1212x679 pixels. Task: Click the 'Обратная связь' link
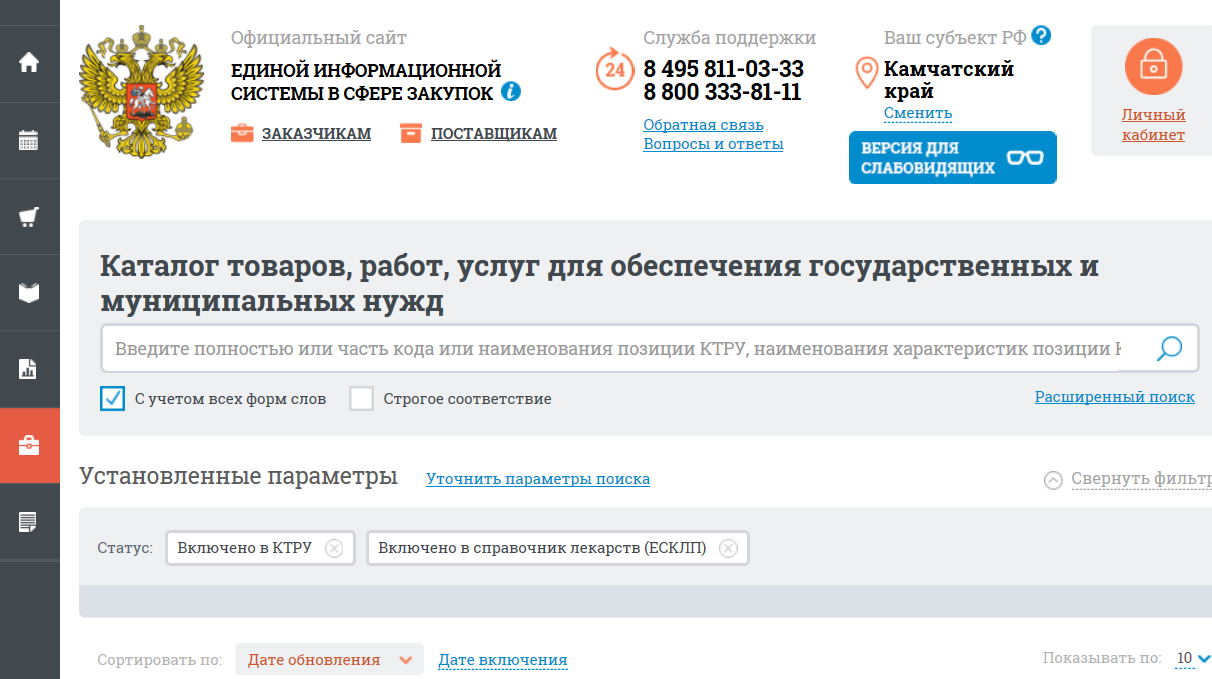point(702,125)
